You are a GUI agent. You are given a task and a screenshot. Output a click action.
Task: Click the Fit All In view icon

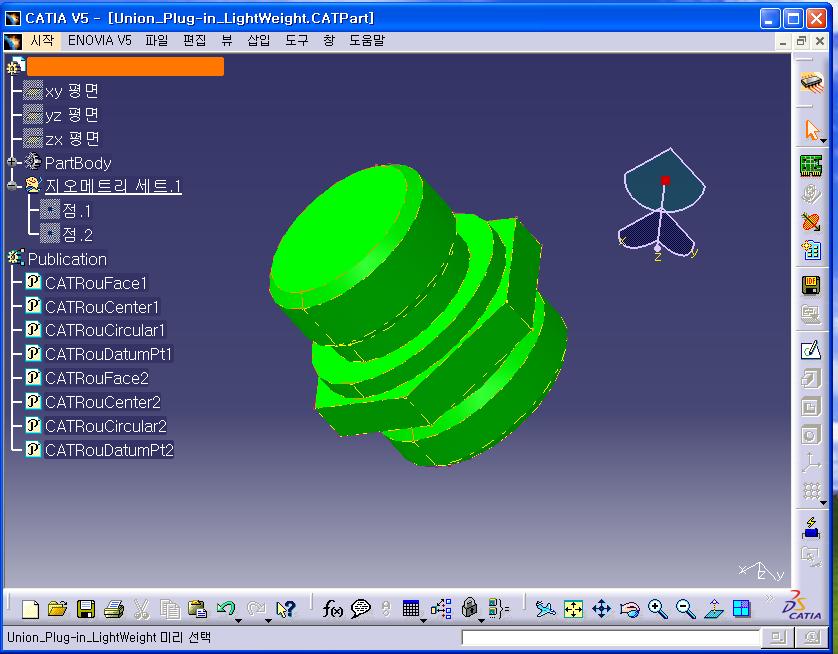click(573, 608)
